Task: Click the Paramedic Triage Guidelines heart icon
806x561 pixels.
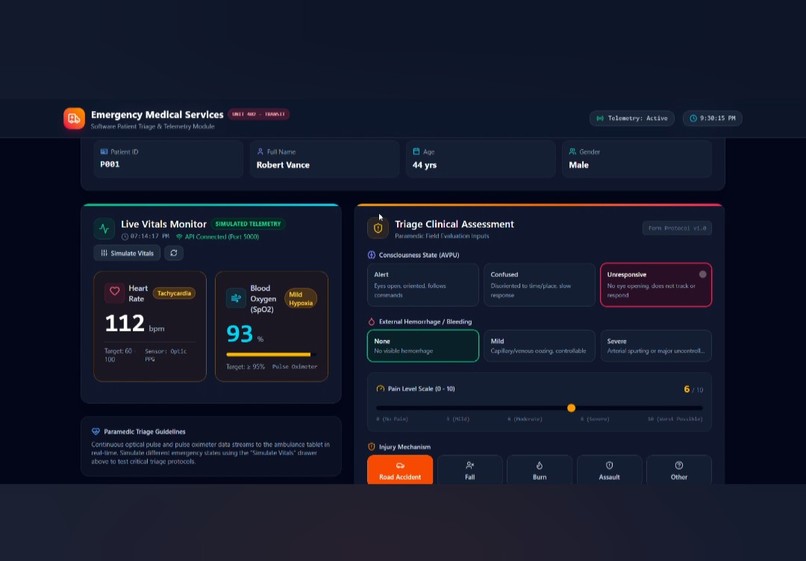Action: [96, 431]
